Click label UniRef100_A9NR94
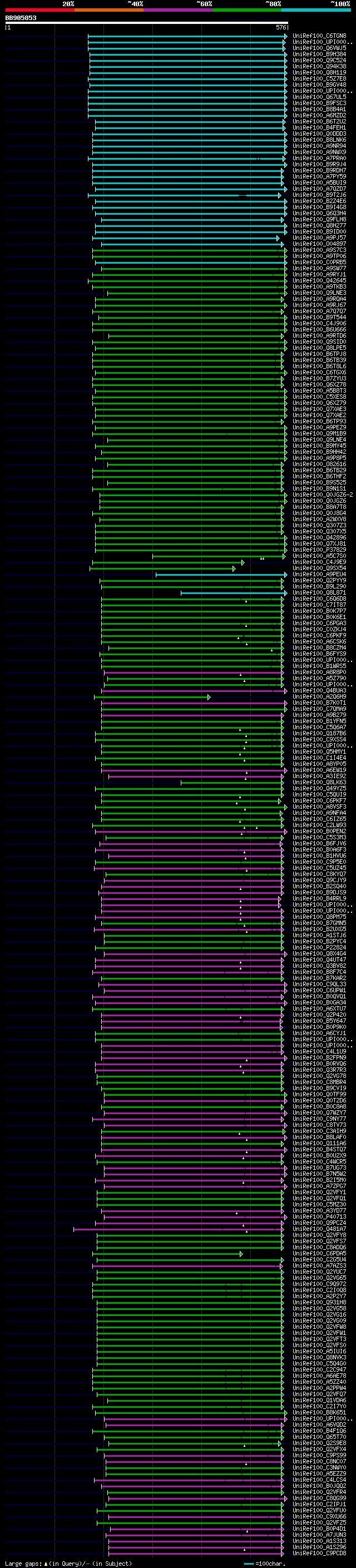 tap(319, 146)
